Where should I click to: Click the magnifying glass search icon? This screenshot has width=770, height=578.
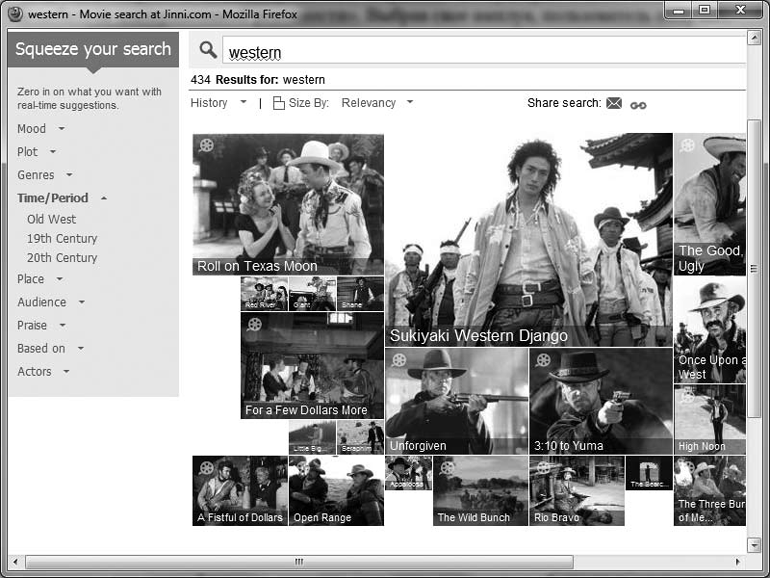point(208,50)
